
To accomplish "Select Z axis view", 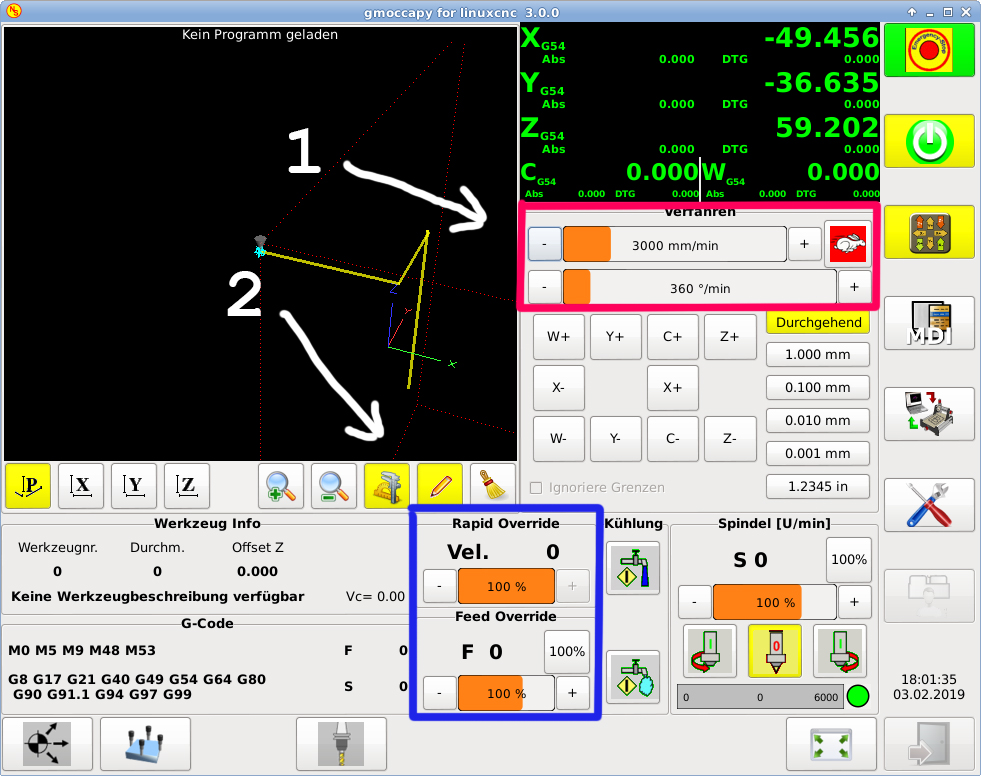I will (x=186, y=486).
